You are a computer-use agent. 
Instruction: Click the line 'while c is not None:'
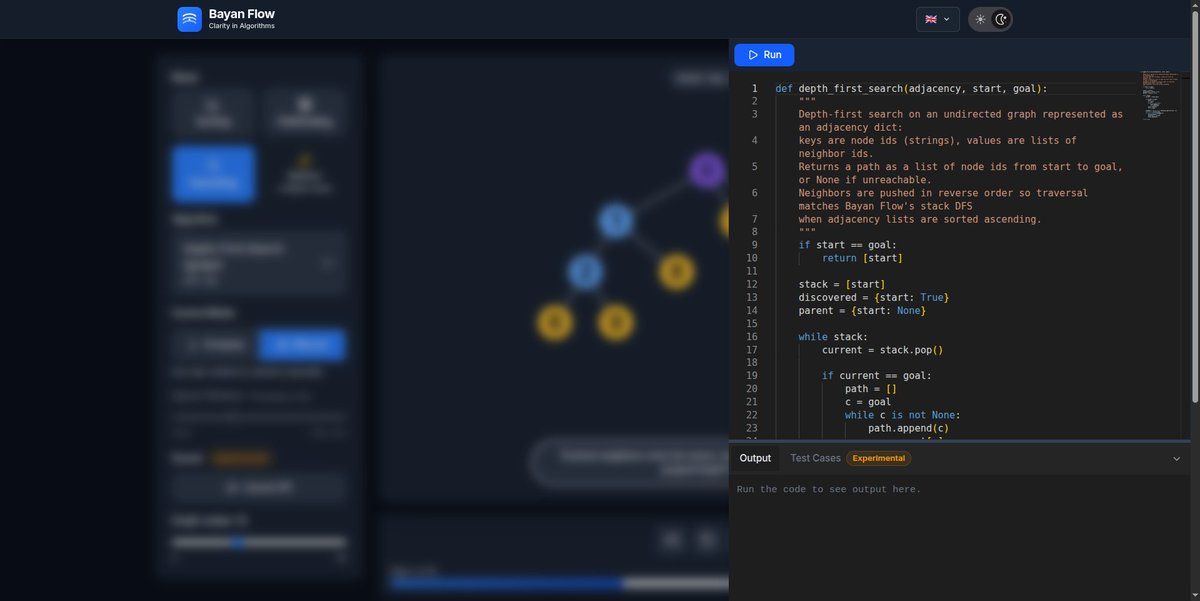[903, 414]
